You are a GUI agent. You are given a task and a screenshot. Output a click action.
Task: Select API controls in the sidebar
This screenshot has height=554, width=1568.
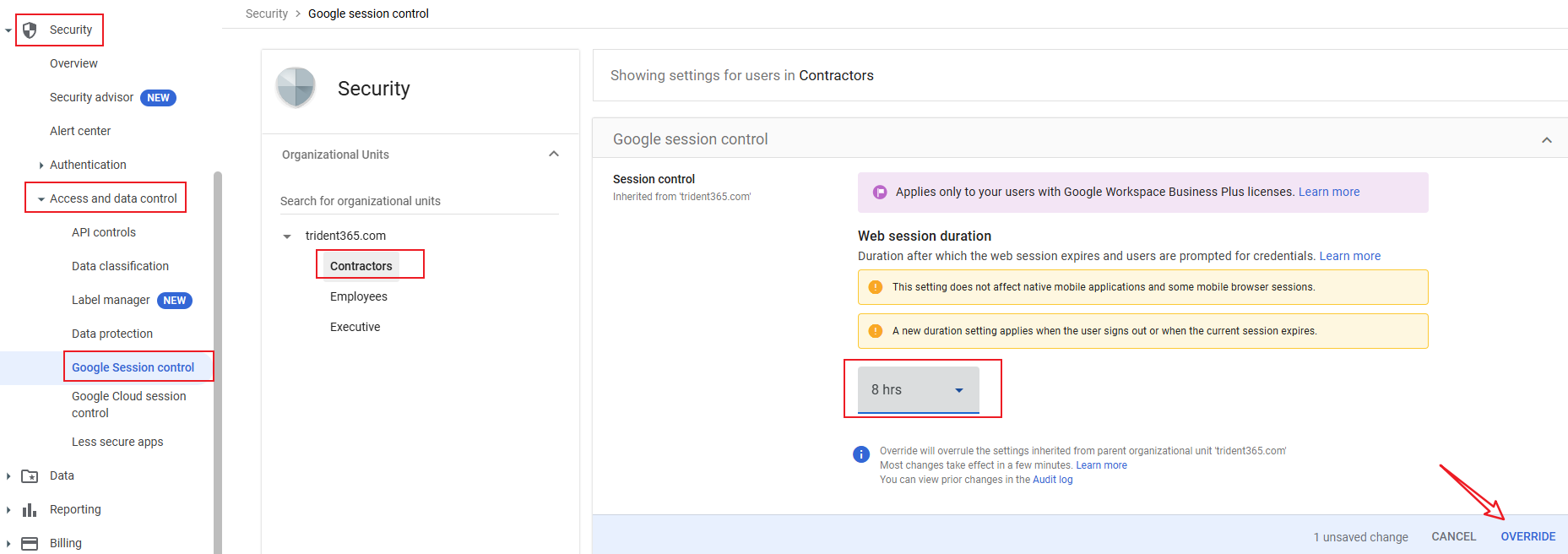[103, 232]
